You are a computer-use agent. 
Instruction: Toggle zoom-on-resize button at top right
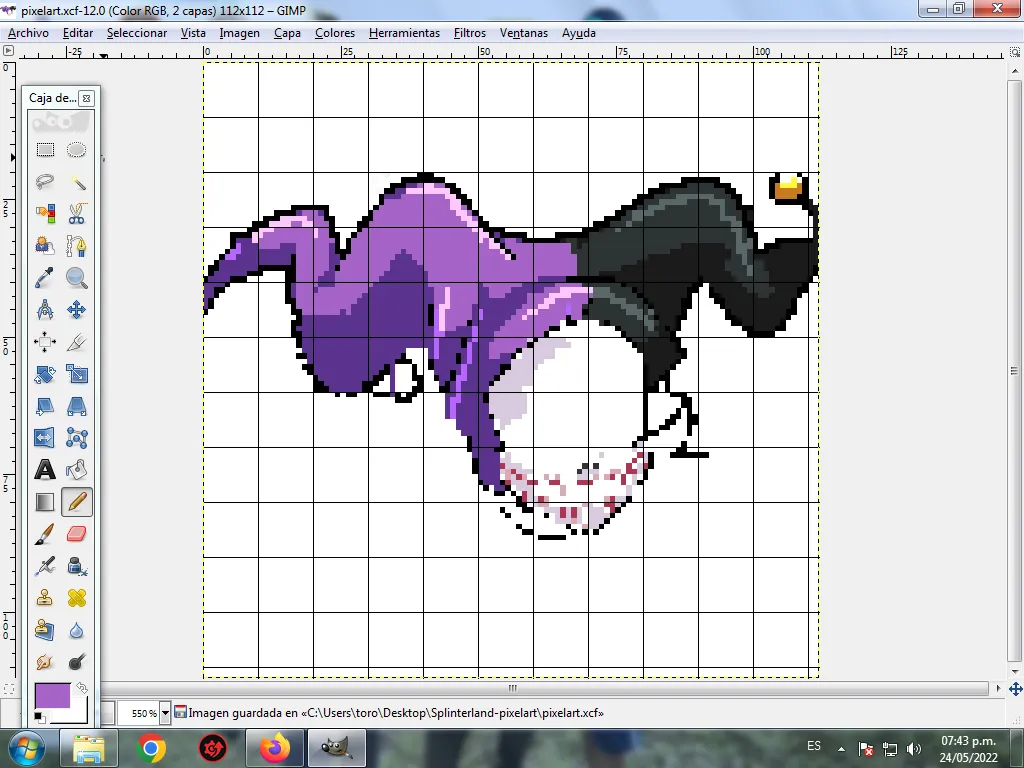(x=1016, y=52)
